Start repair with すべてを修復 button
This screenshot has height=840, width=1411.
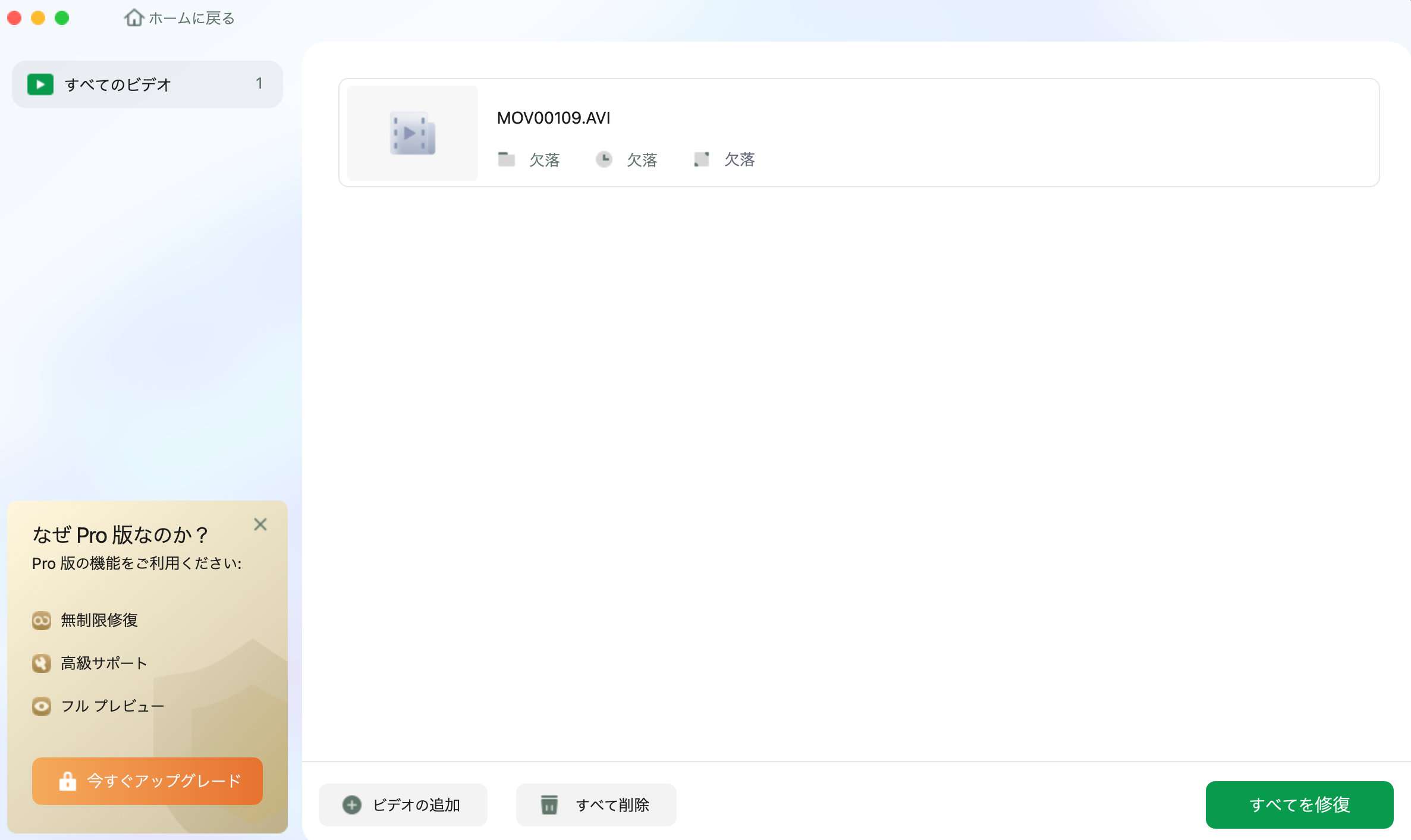click(1299, 805)
